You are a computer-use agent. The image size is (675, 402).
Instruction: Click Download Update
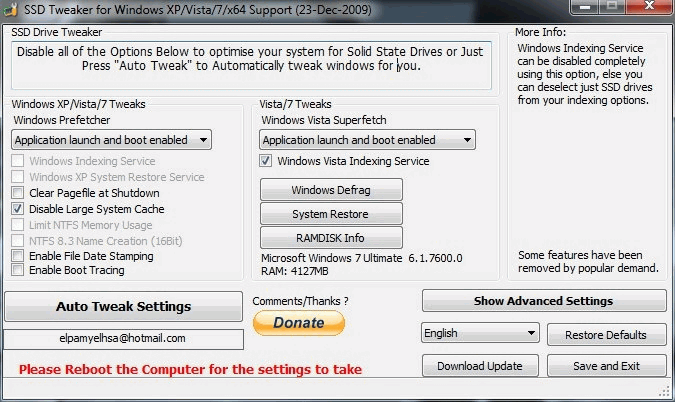click(x=480, y=366)
